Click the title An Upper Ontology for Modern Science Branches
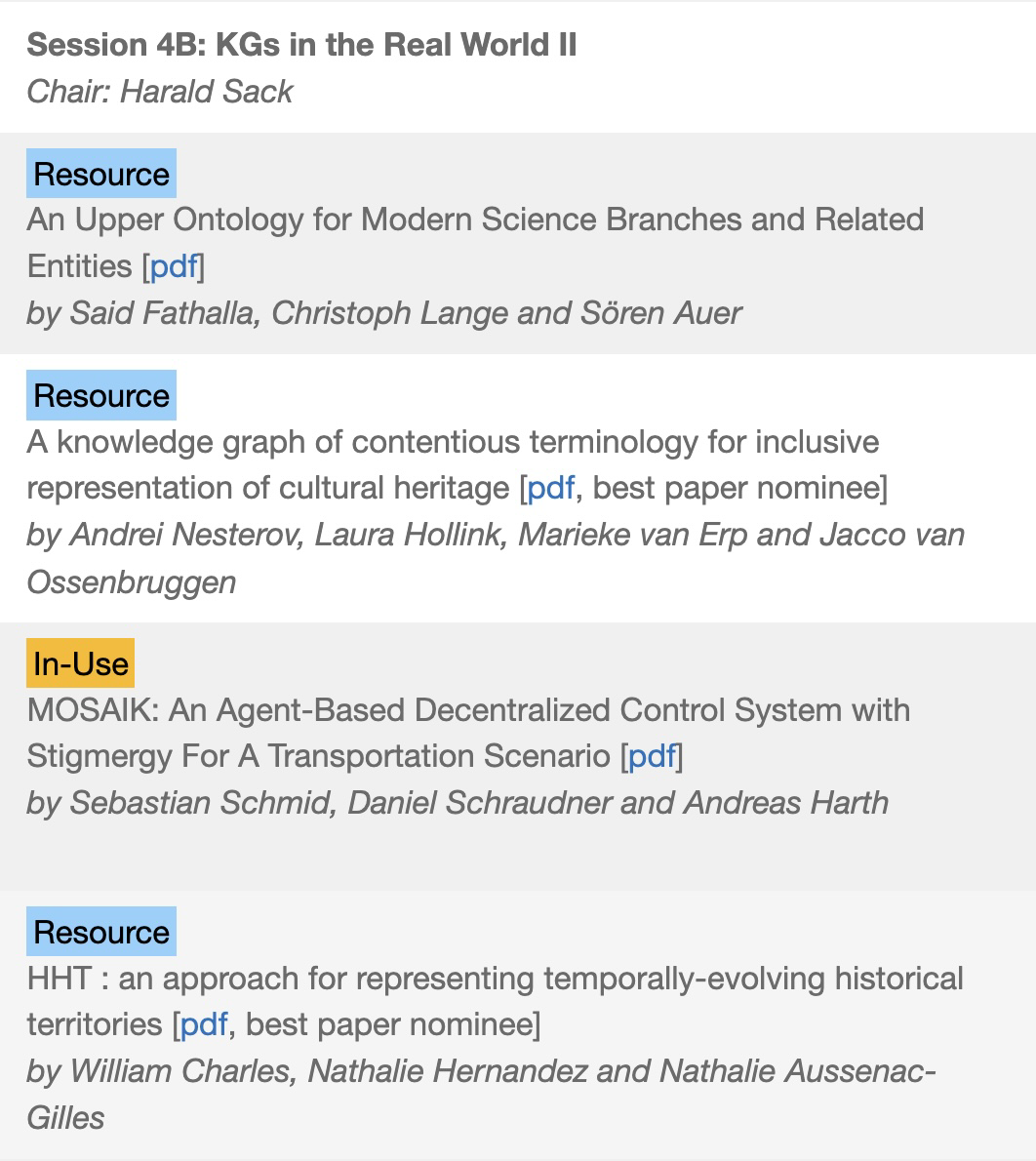Image resolution: width=1036 pixels, height=1161 pixels. pos(475,243)
